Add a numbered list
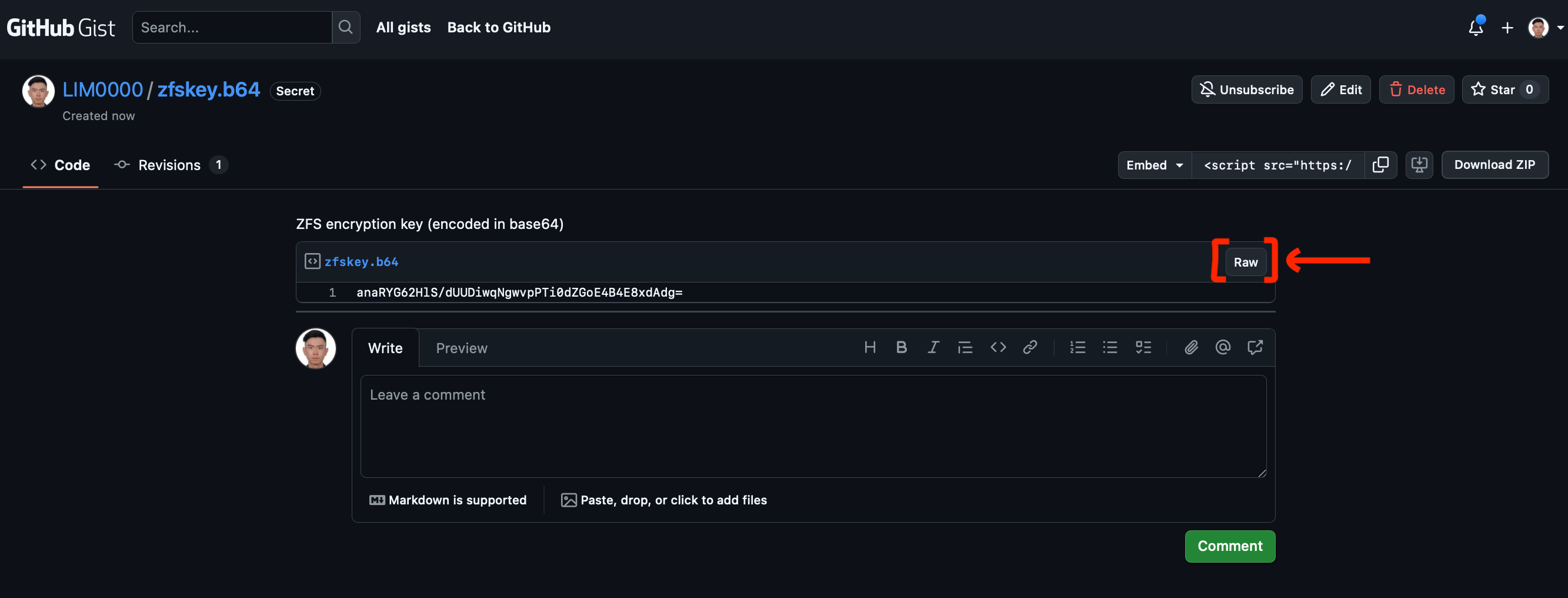 [1077, 348]
